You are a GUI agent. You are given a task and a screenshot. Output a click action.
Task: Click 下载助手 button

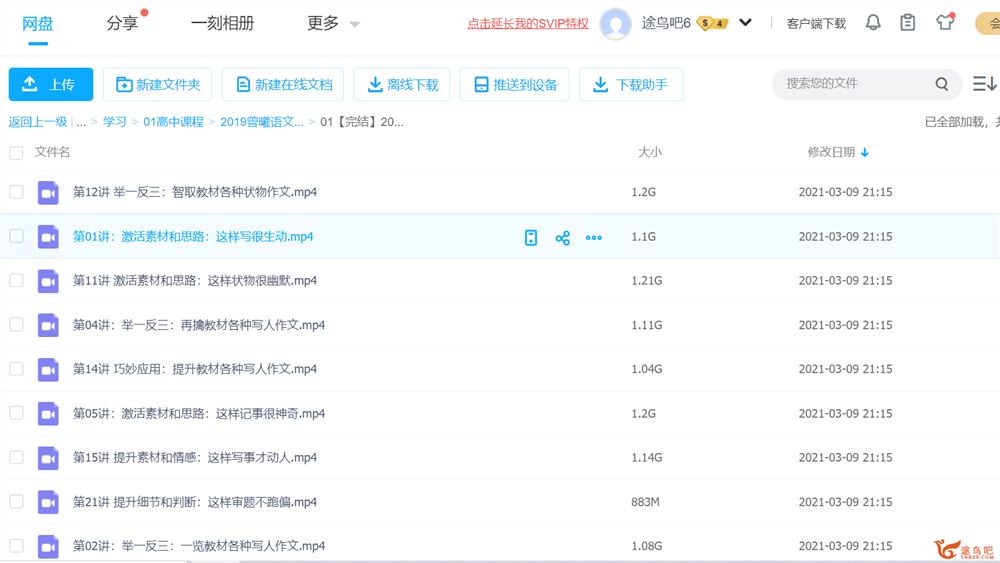point(631,84)
